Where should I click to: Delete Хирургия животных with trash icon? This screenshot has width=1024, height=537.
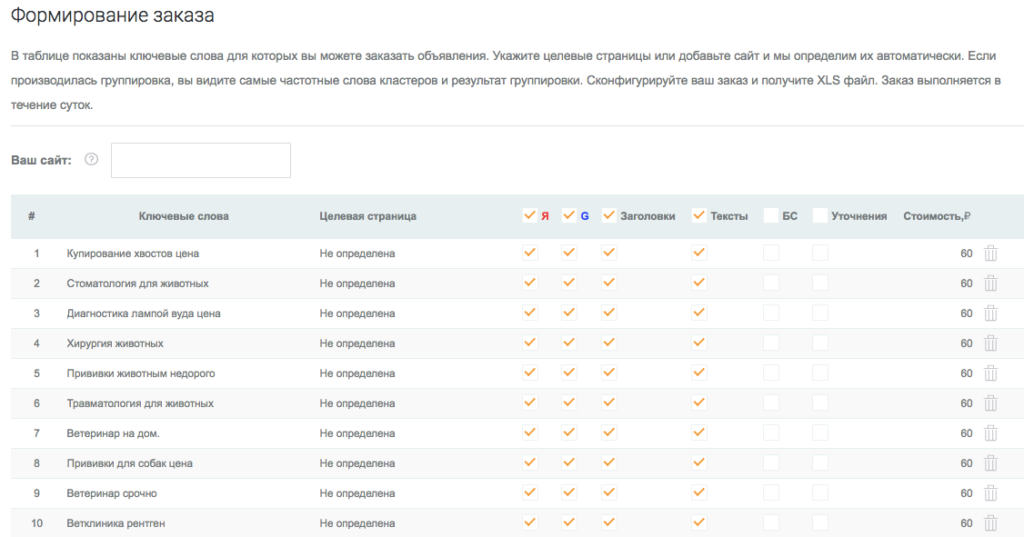(x=990, y=343)
